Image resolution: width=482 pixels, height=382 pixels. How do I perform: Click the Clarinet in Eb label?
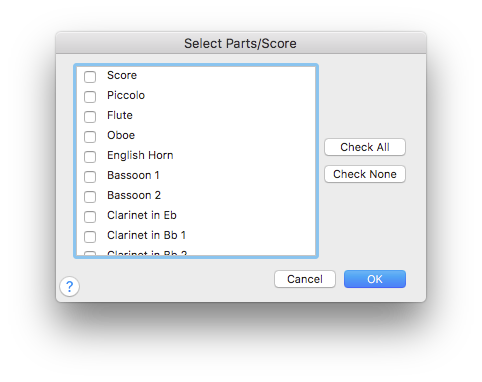click(142, 215)
